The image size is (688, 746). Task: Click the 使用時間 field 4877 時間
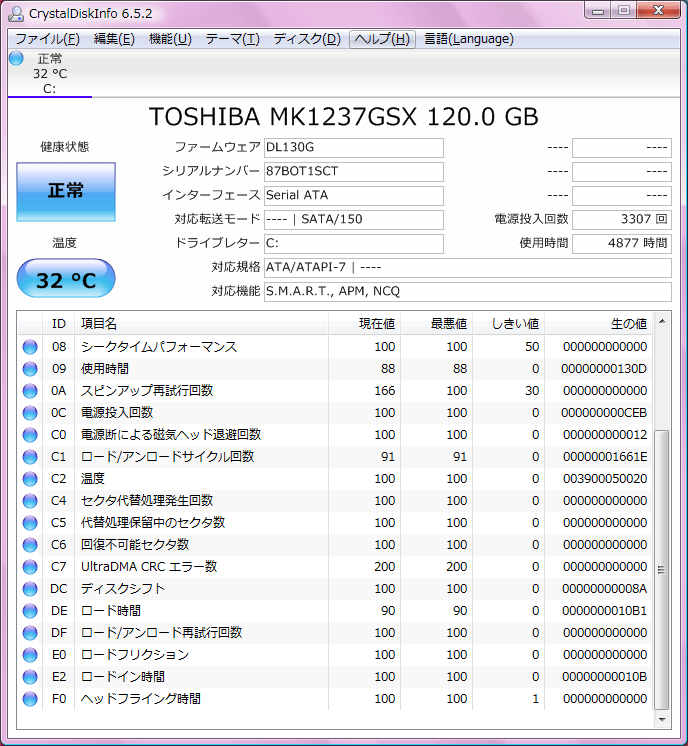(622, 244)
